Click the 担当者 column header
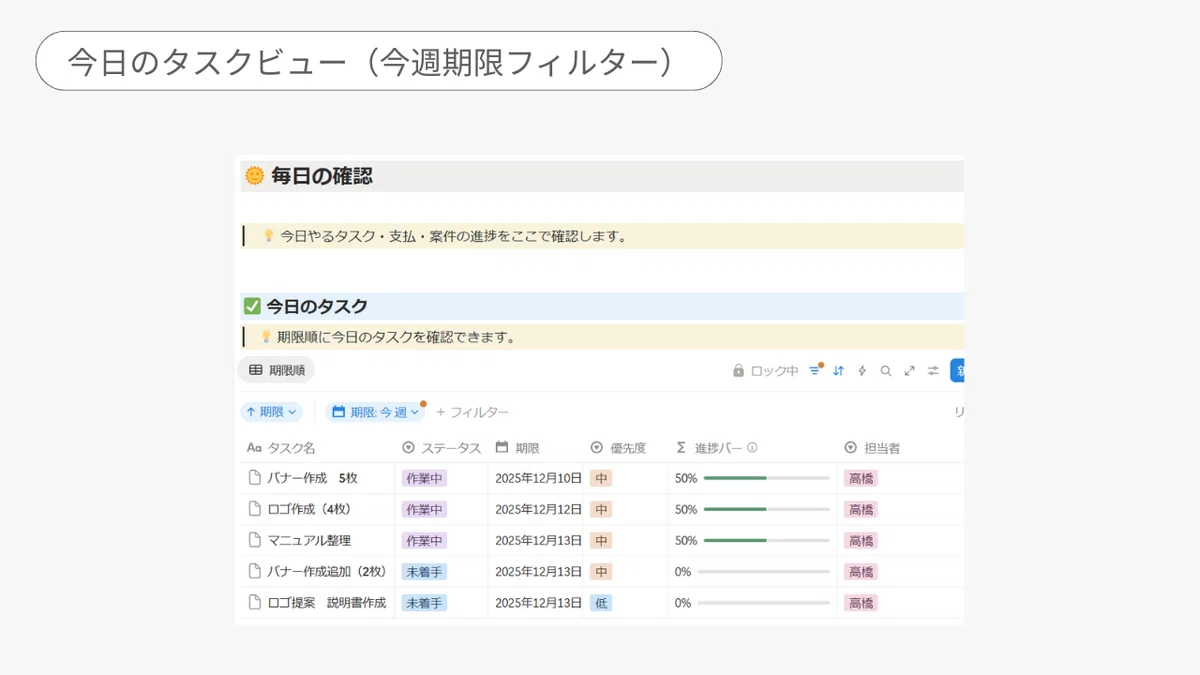The image size is (1200, 675). 872,448
